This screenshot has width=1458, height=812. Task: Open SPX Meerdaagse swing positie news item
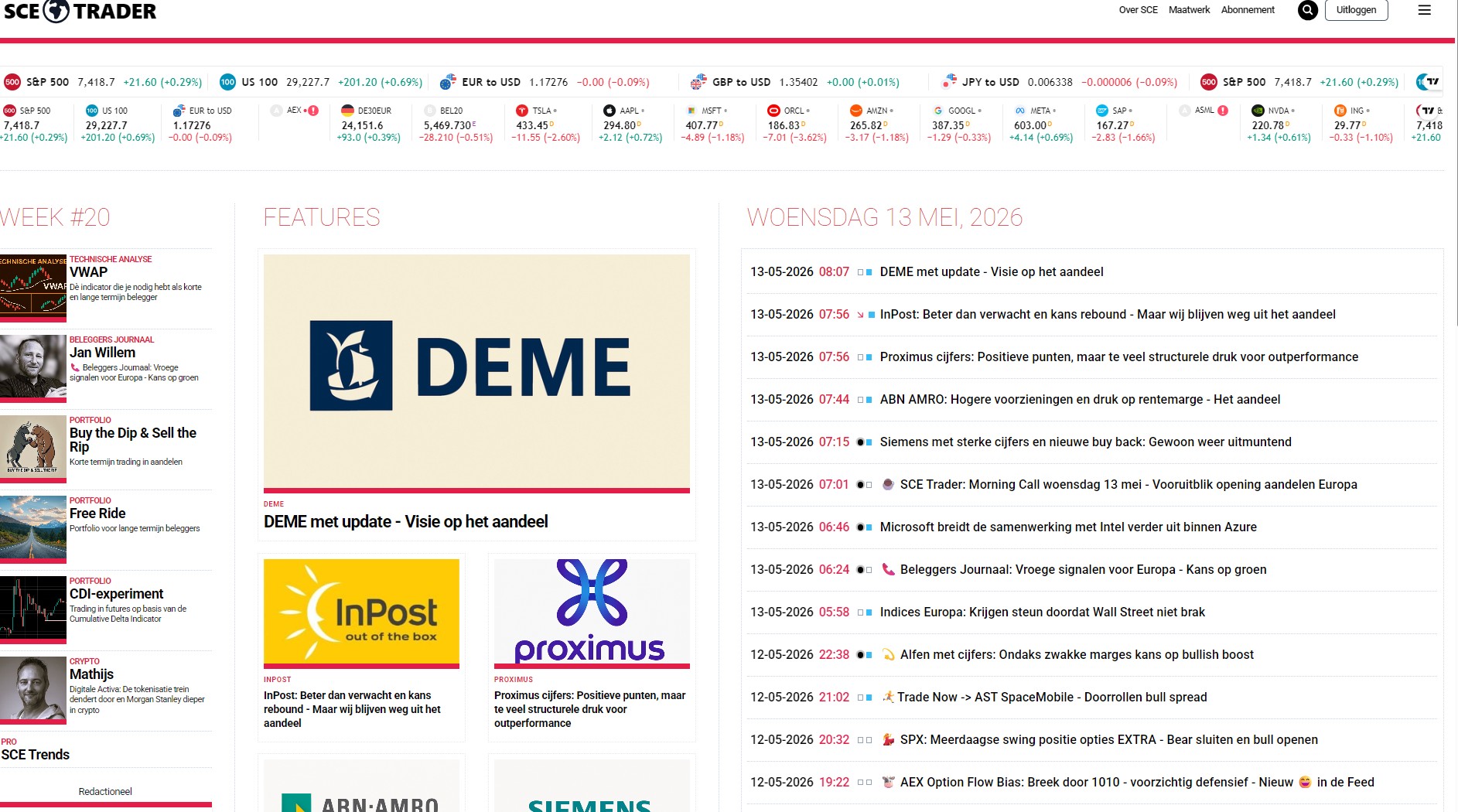[1109, 739]
